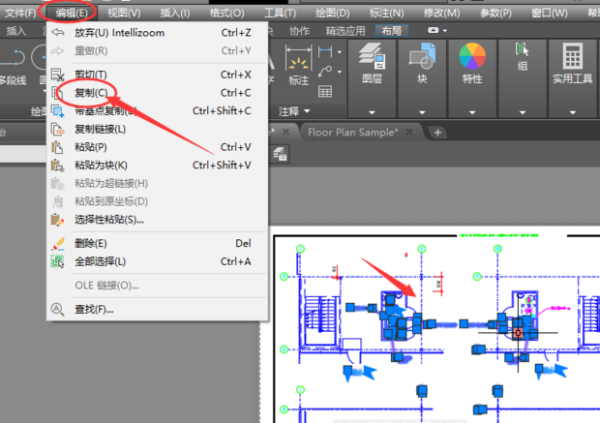Image resolution: width=600 pixels, height=423 pixels.
Task: Expand the dropdown arrow under Layers (图层)
Action: (x=371, y=112)
